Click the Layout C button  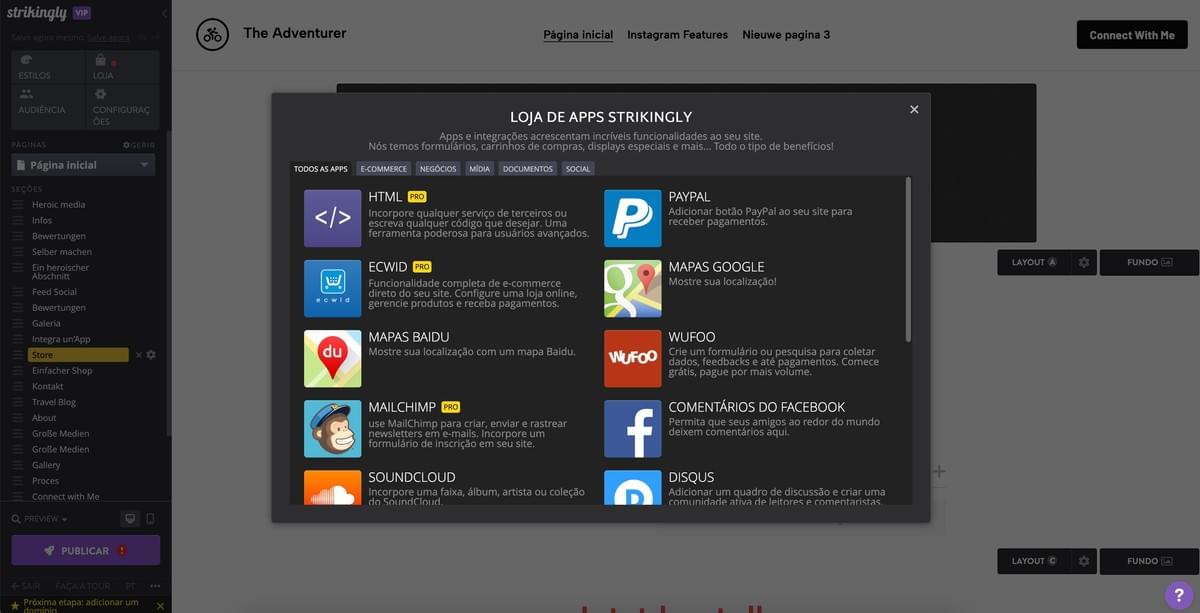coord(1033,561)
